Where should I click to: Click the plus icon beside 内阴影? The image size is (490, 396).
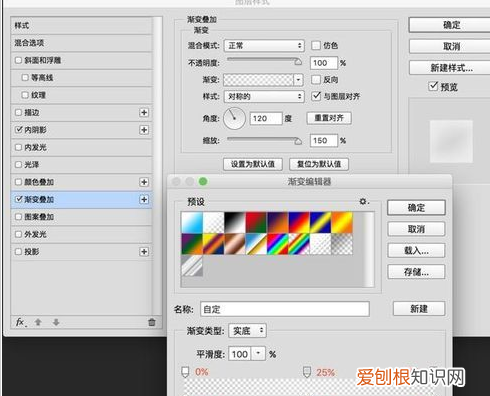pos(144,130)
